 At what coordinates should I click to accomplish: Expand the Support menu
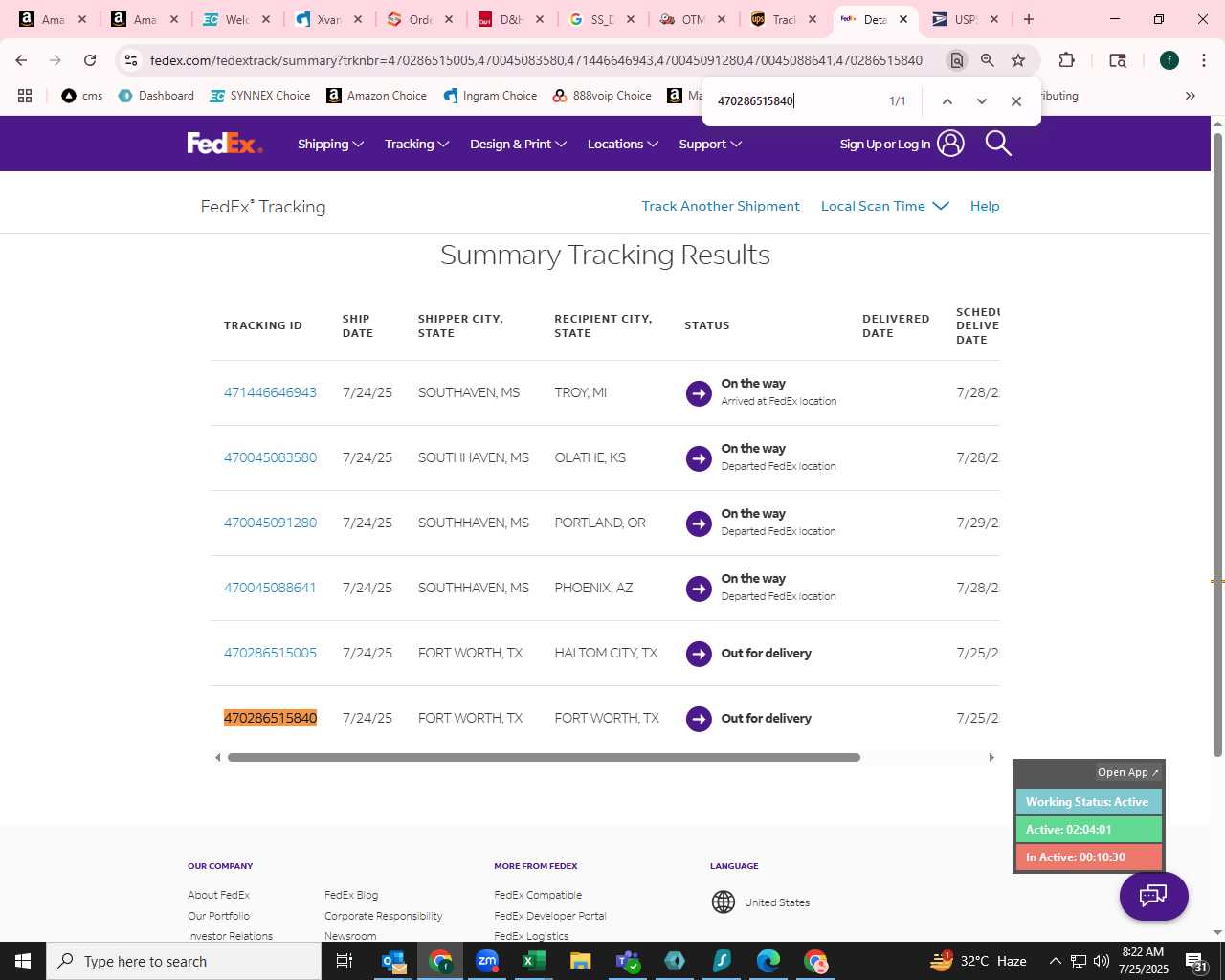[710, 144]
